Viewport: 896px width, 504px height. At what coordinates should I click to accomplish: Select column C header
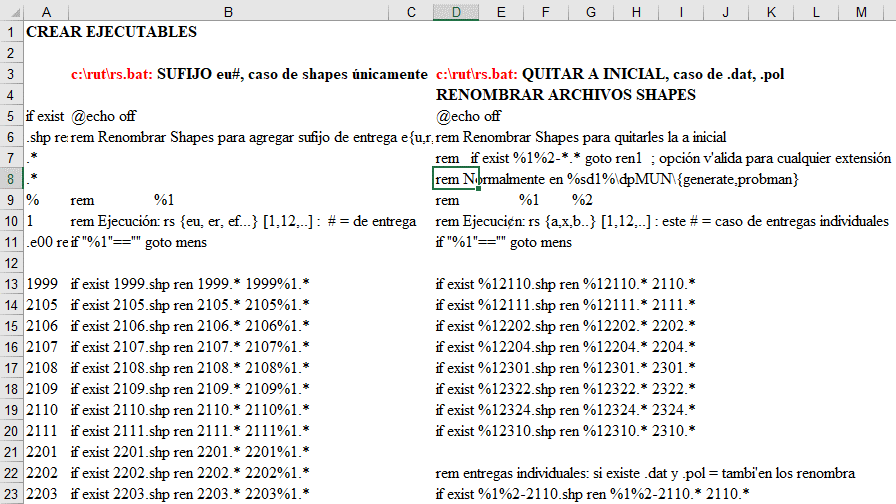click(x=411, y=12)
